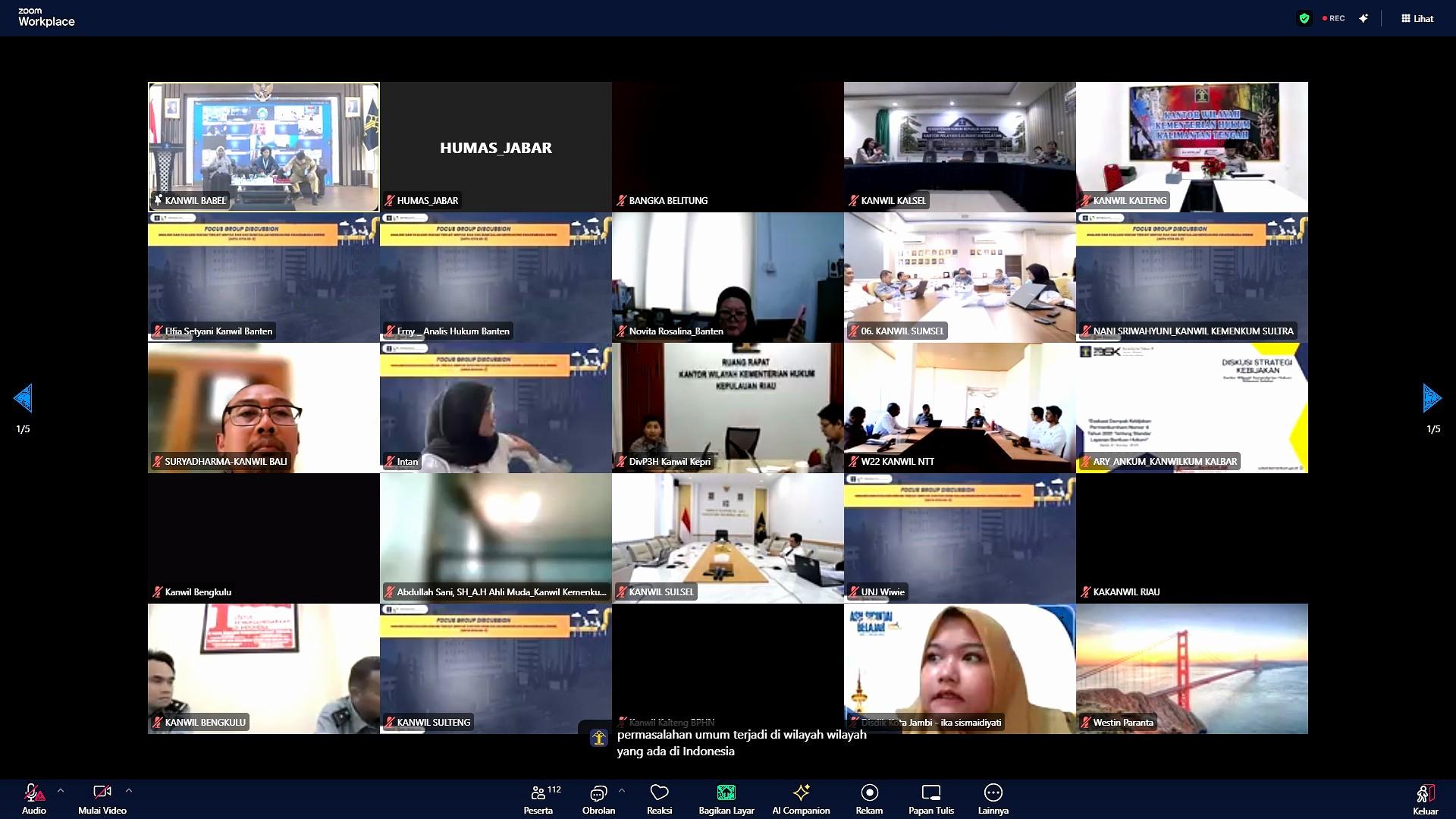Go to next gallery page arrow
The width and height of the screenshot is (1456, 819).
(x=1432, y=398)
